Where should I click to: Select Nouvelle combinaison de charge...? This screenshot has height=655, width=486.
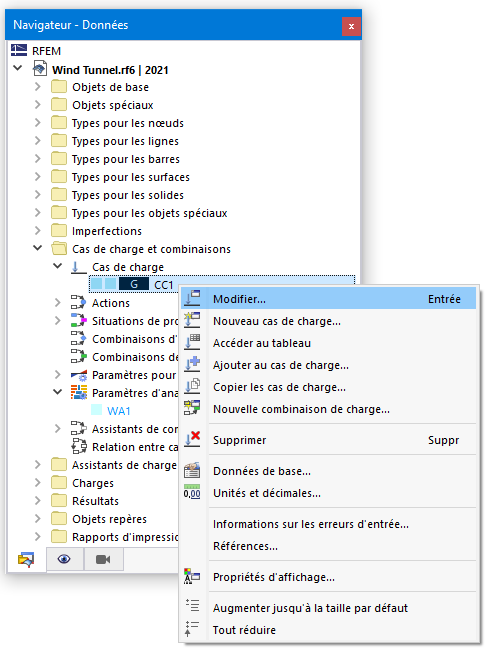(x=328, y=409)
